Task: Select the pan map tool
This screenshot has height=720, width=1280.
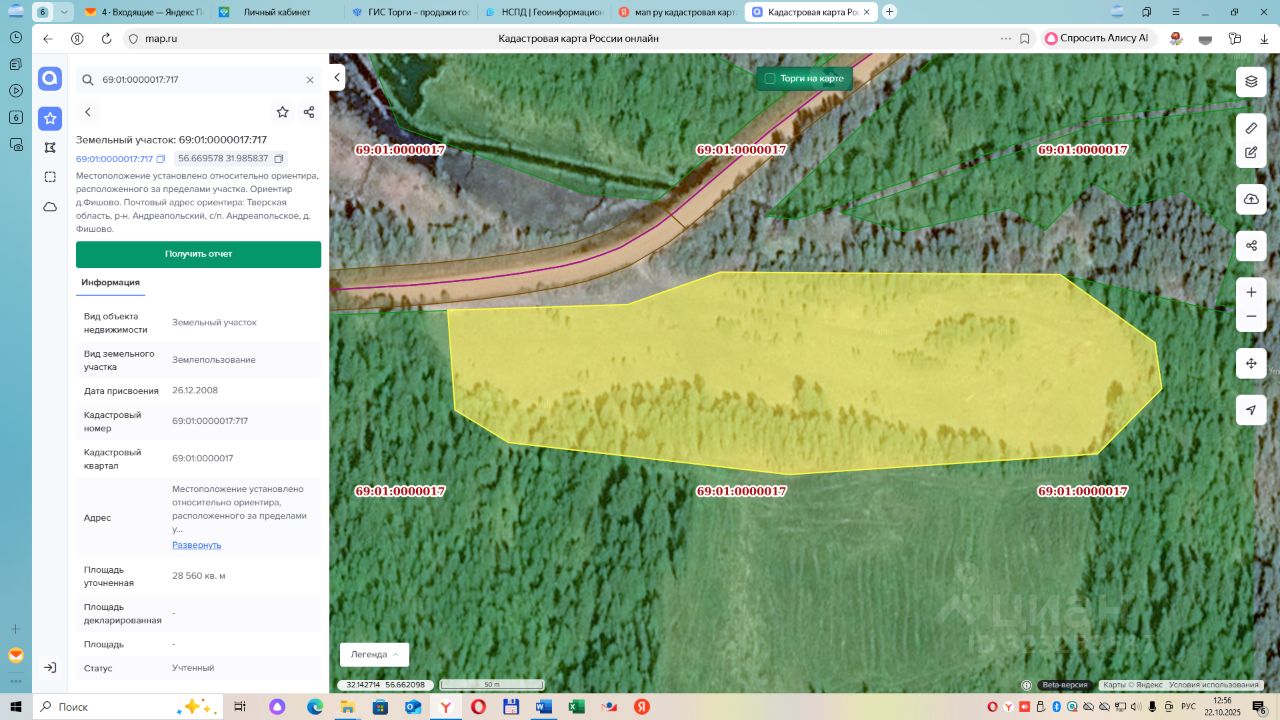Action: pyautogui.click(x=1251, y=363)
